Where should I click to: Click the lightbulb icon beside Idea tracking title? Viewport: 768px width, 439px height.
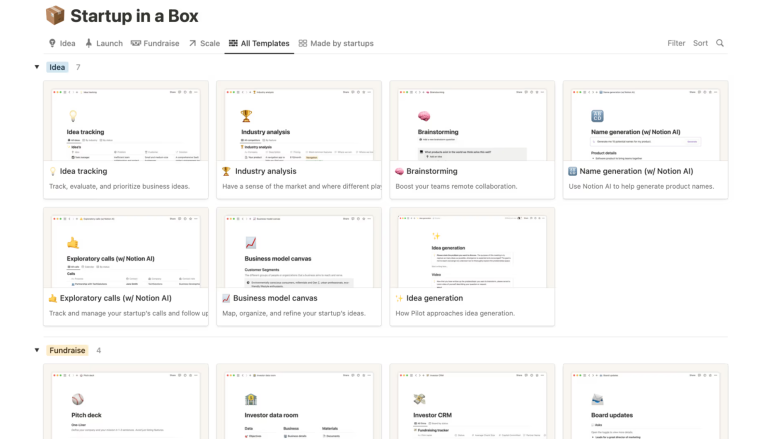pos(53,171)
